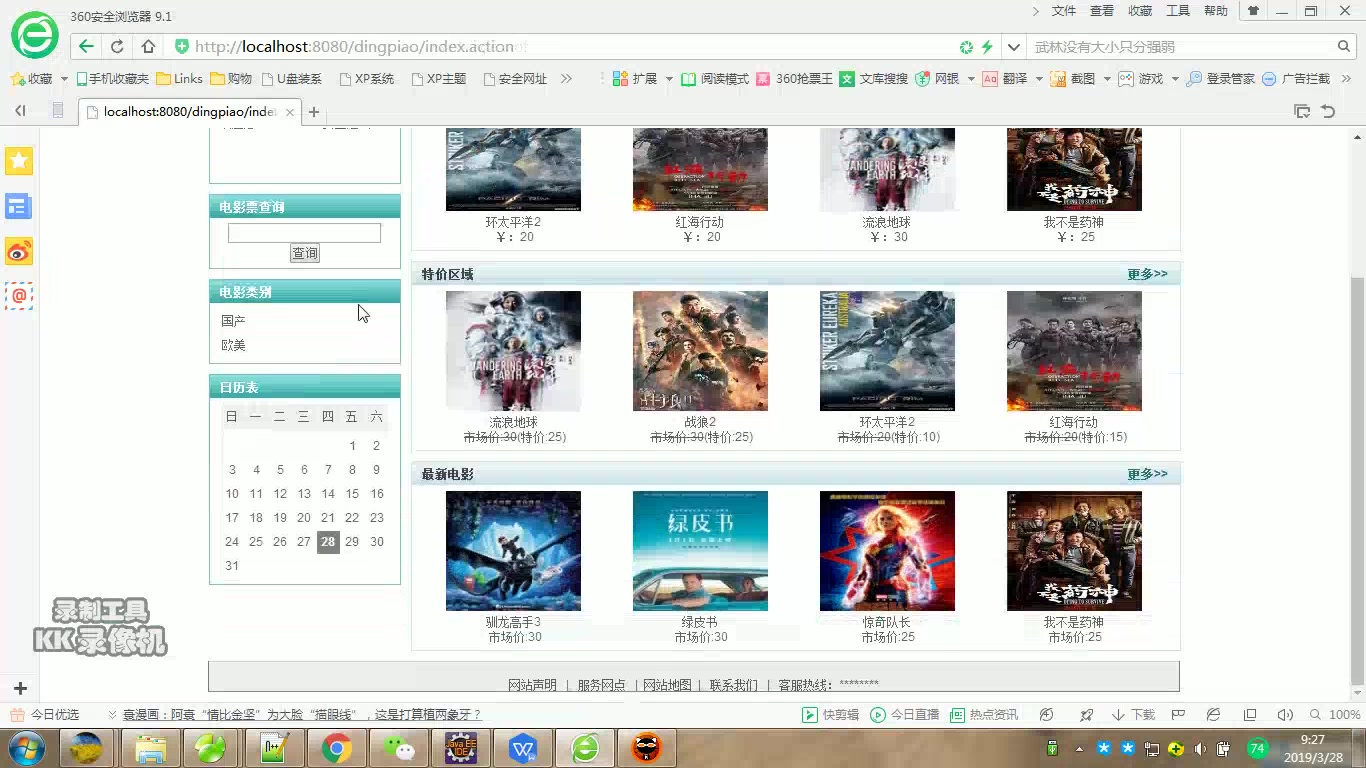Select the 国产 movie category
Viewport: 1366px width, 768px height.
tap(233, 321)
